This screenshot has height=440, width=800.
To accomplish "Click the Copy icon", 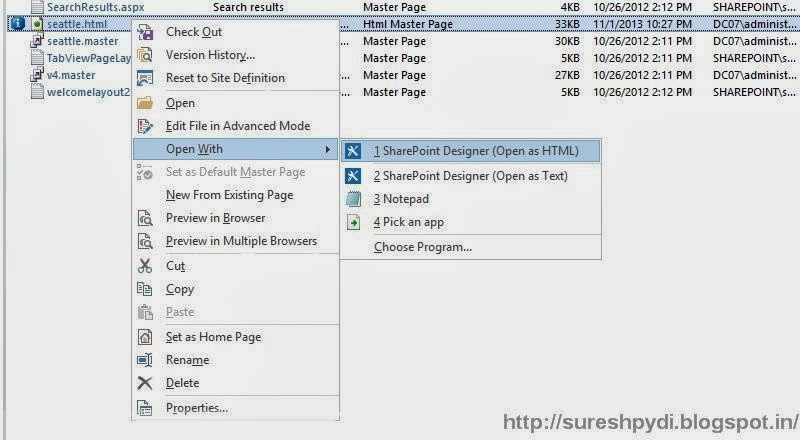I will [x=145, y=289].
